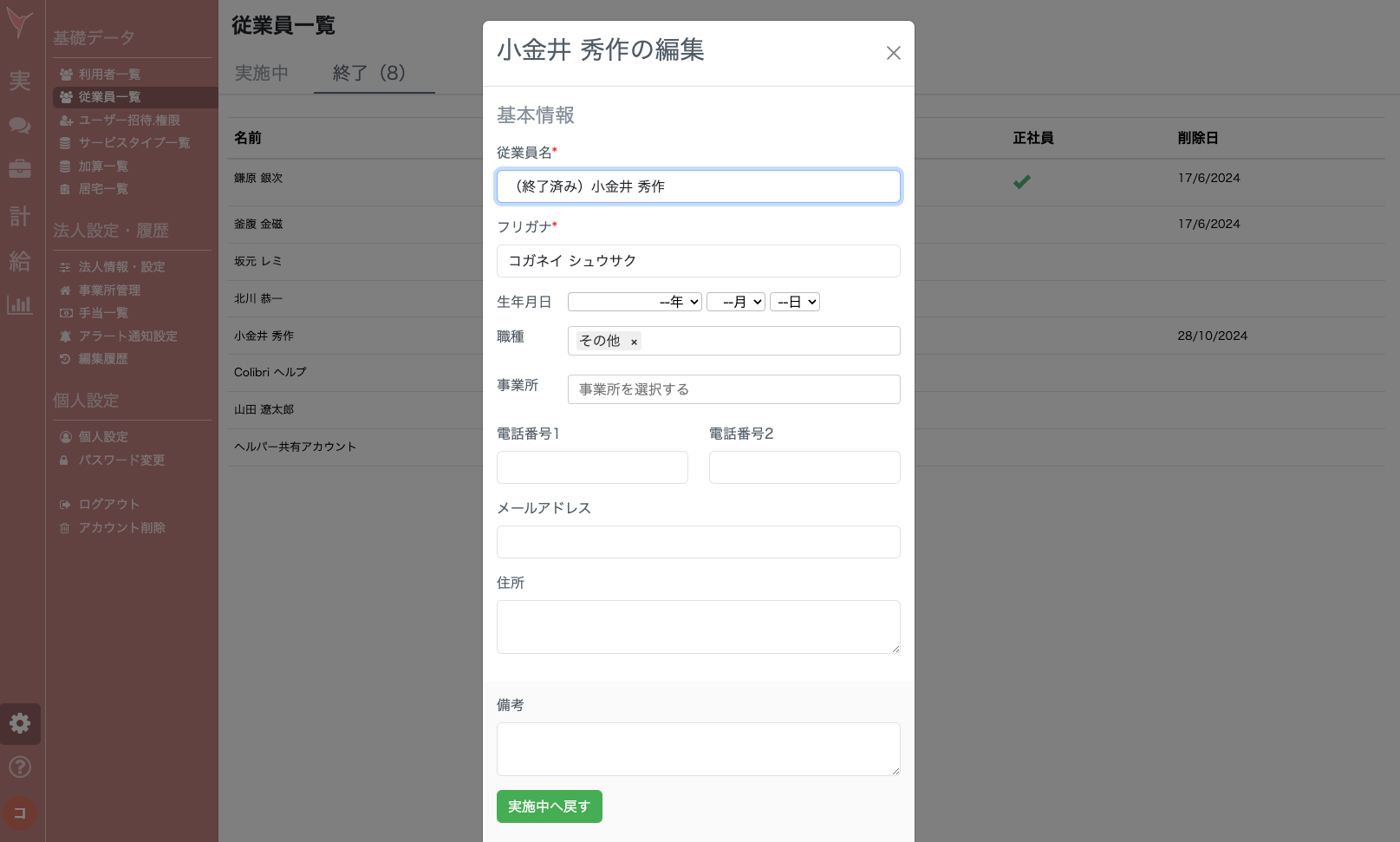Click the 実施中へ戻す green button
1400x842 pixels.
click(x=549, y=806)
